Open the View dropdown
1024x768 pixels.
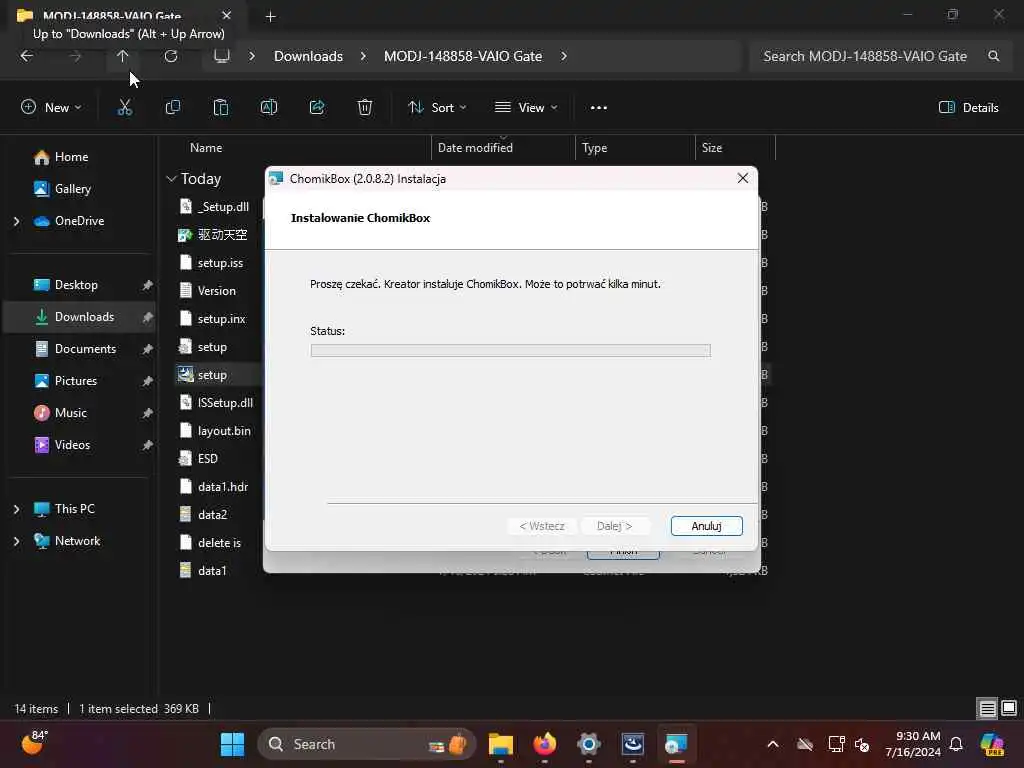[x=526, y=108]
